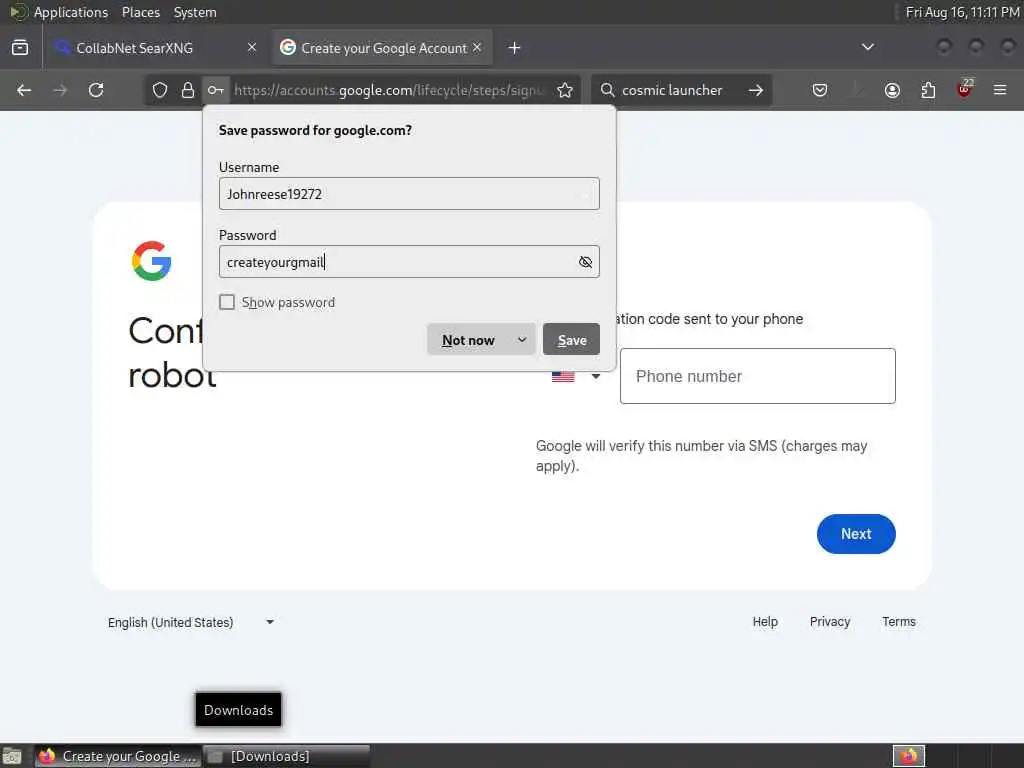This screenshot has height=768, width=1024.
Task: Open a new tab with plus button
Action: pos(515,48)
